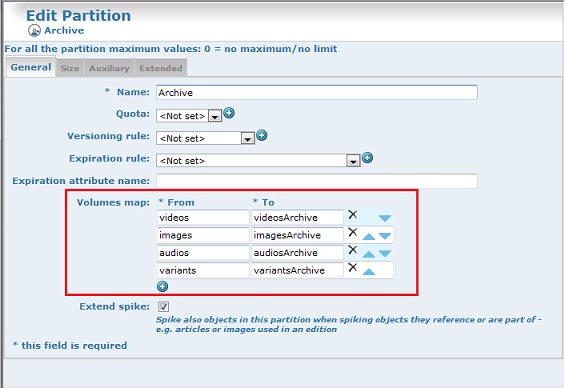Click the To field containing audiosArchive
The image size is (565, 388).
pyautogui.click(x=297, y=253)
